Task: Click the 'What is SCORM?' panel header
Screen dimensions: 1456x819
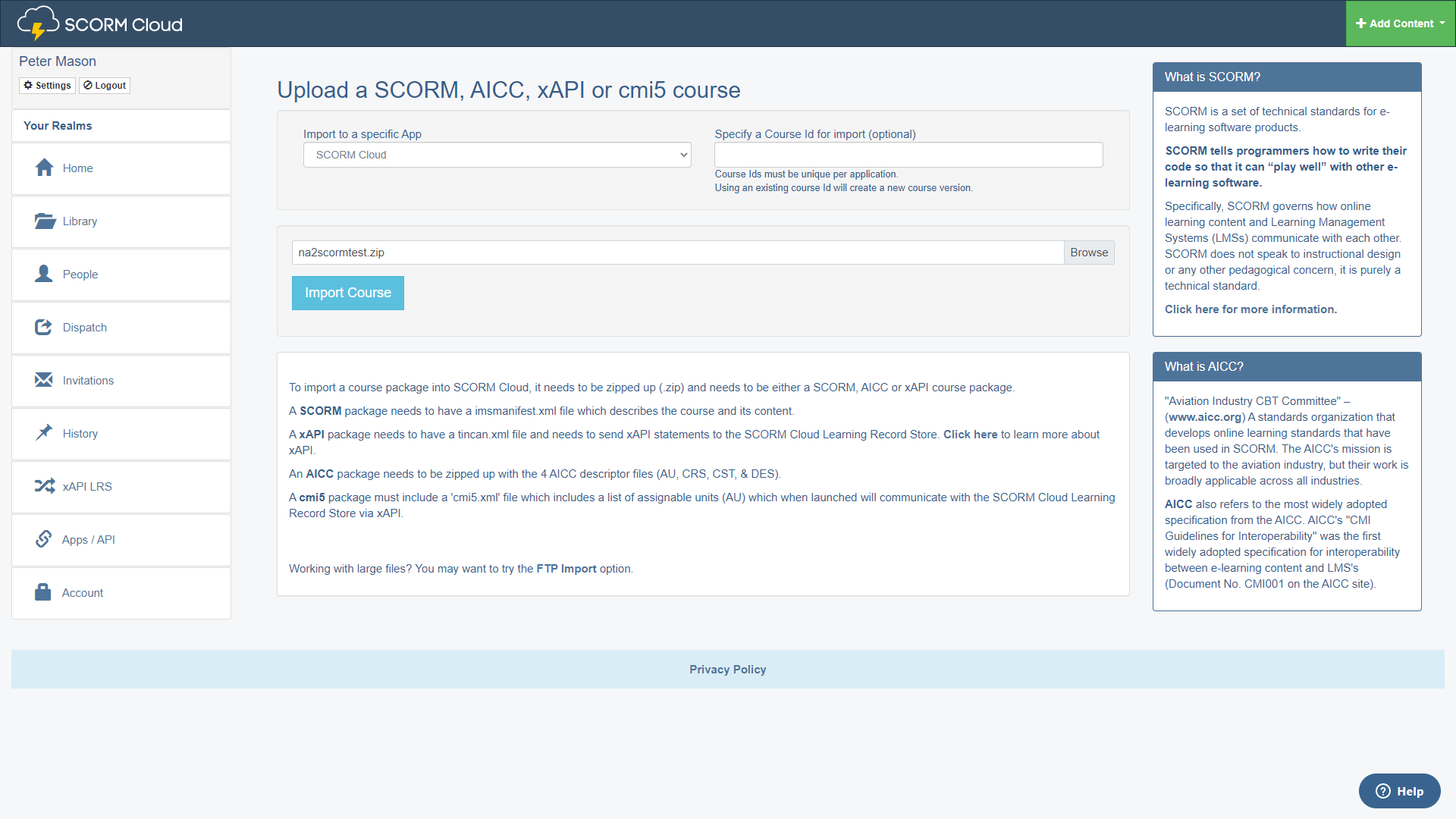Action: [1287, 77]
